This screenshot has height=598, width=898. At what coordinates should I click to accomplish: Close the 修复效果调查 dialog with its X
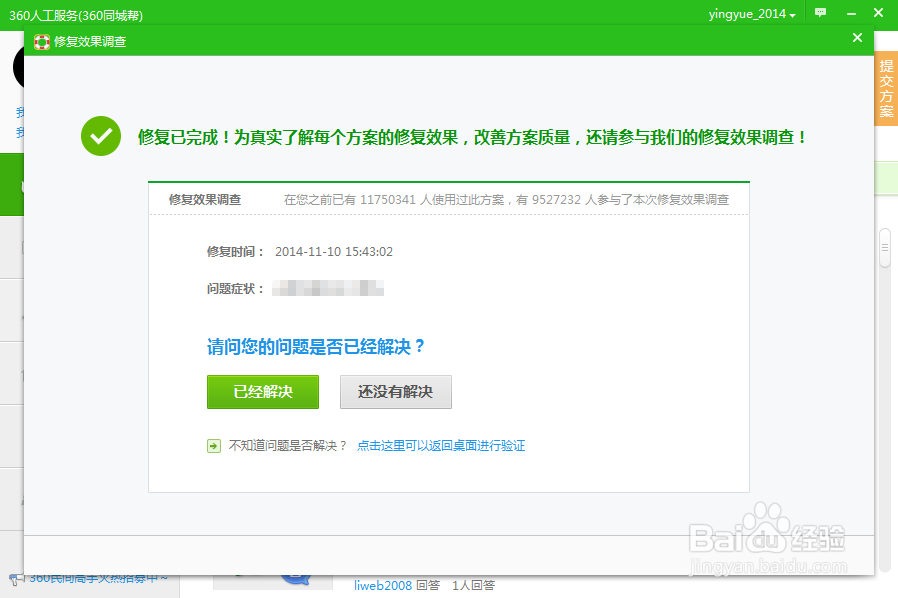(x=857, y=38)
